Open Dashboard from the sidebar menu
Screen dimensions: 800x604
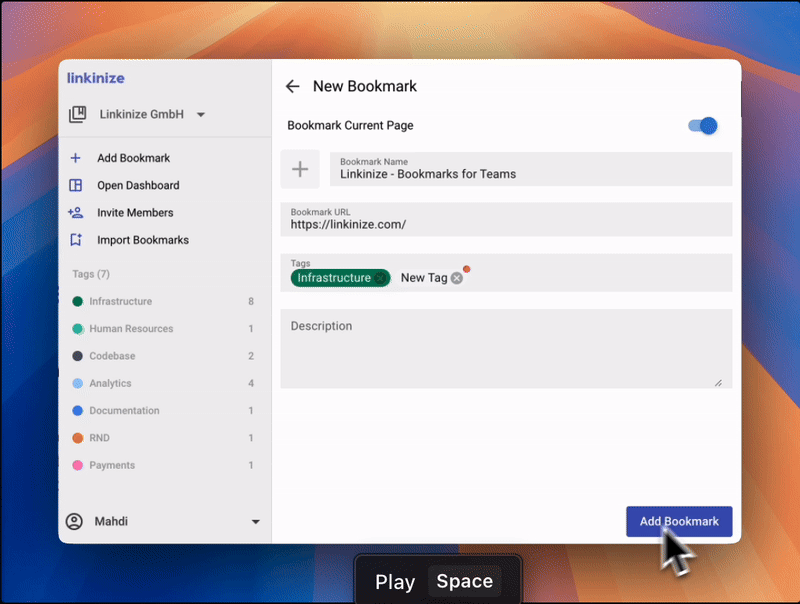[x=138, y=185]
